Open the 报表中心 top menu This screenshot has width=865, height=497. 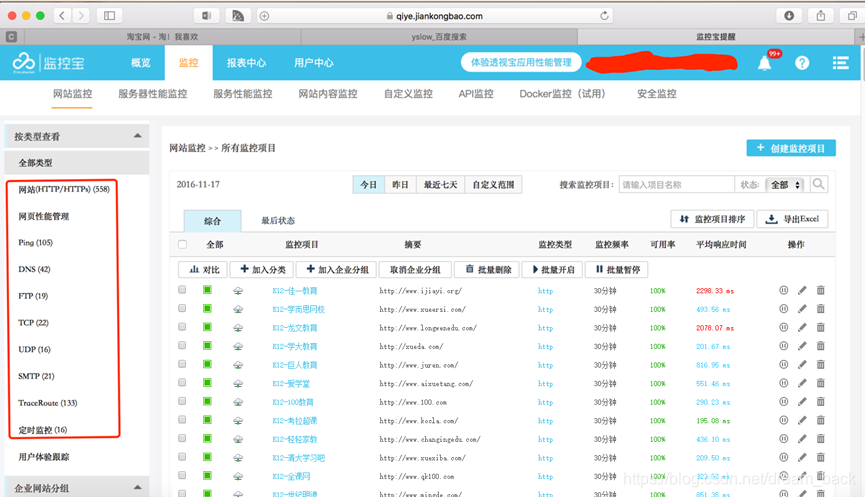246,63
